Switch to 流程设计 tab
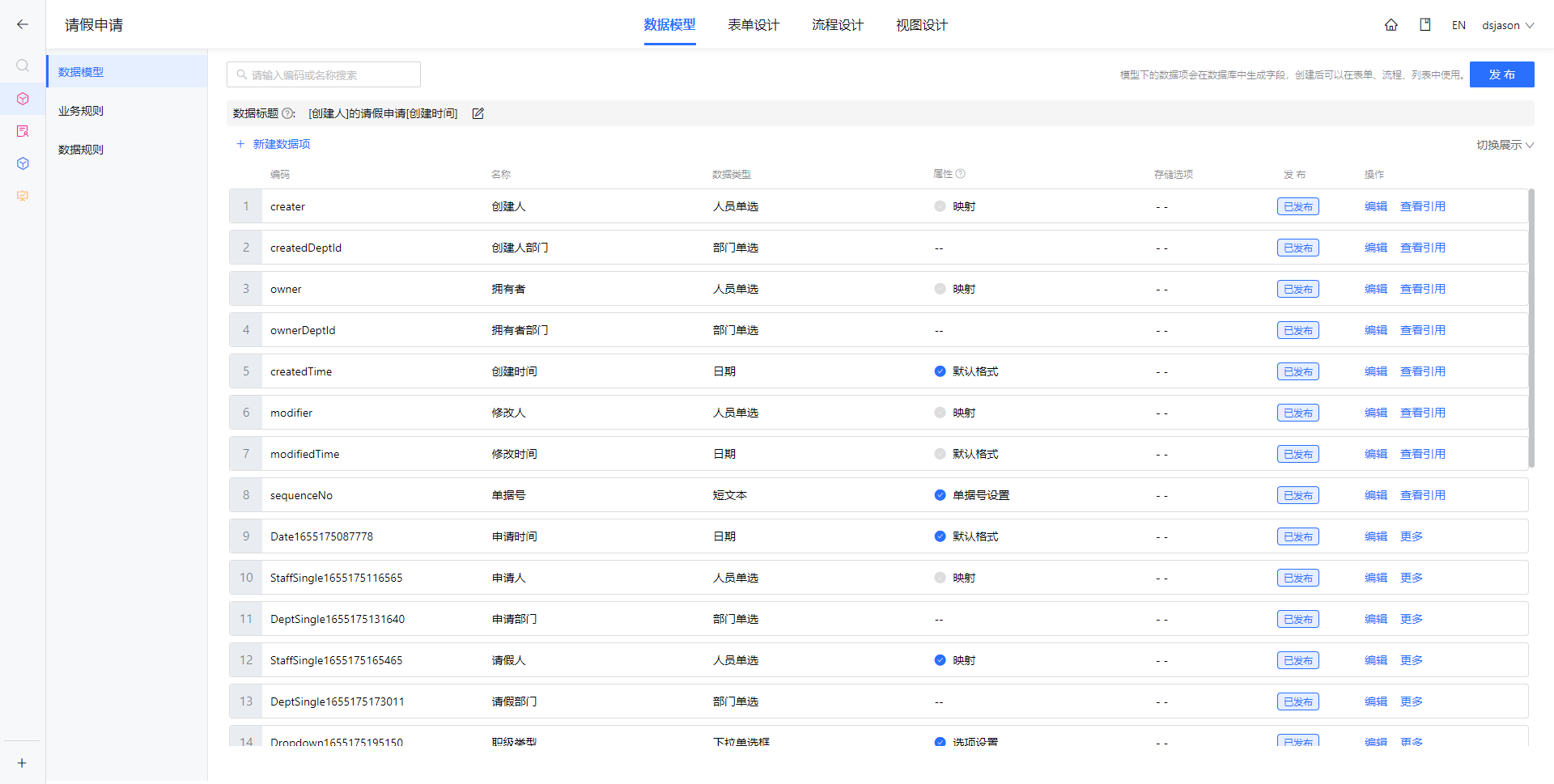This screenshot has width=1554, height=784. click(838, 25)
